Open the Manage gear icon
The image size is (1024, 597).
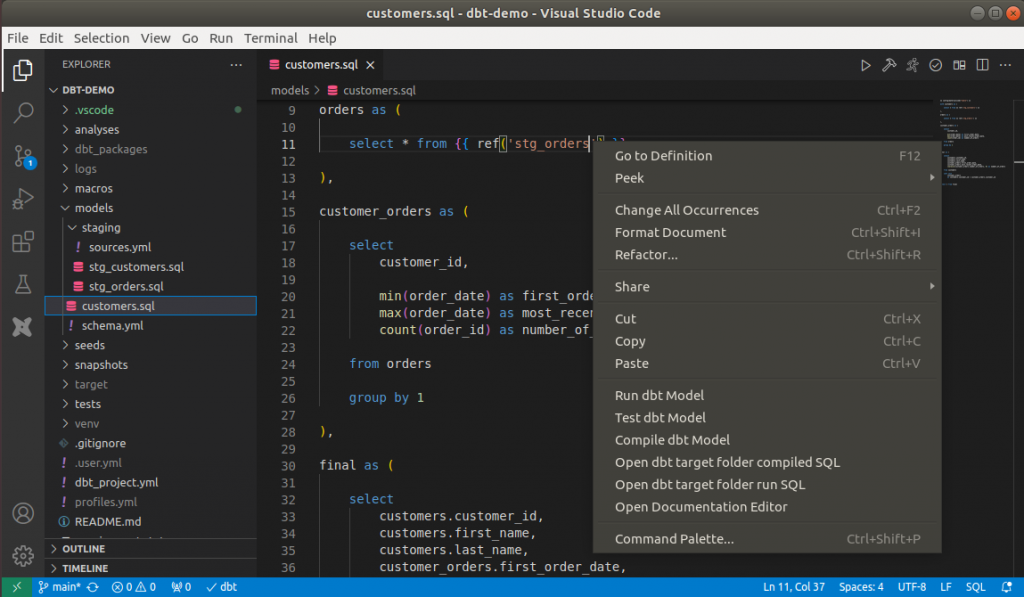(x=22, y=556)
